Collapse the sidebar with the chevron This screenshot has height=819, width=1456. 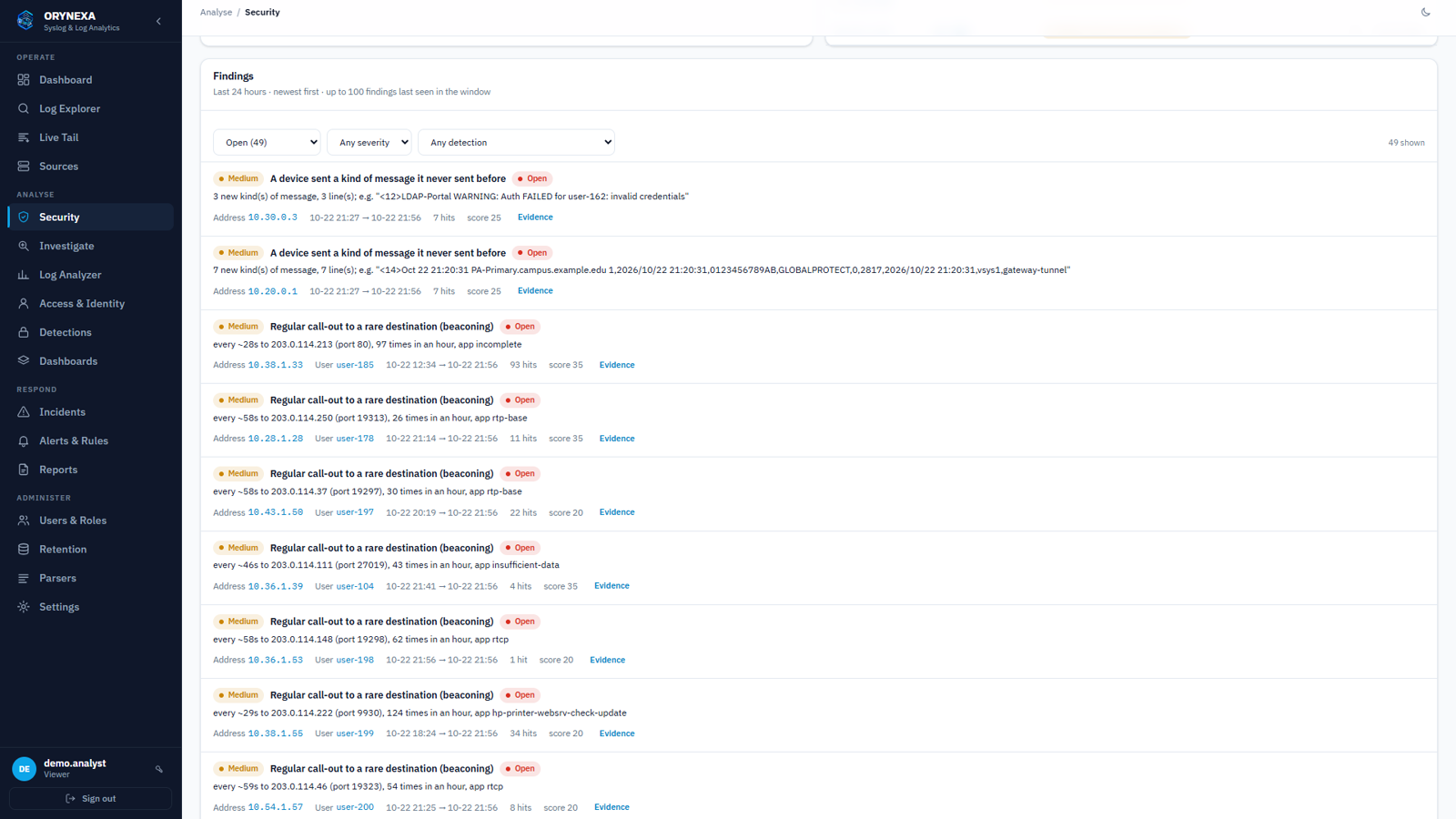158,21
